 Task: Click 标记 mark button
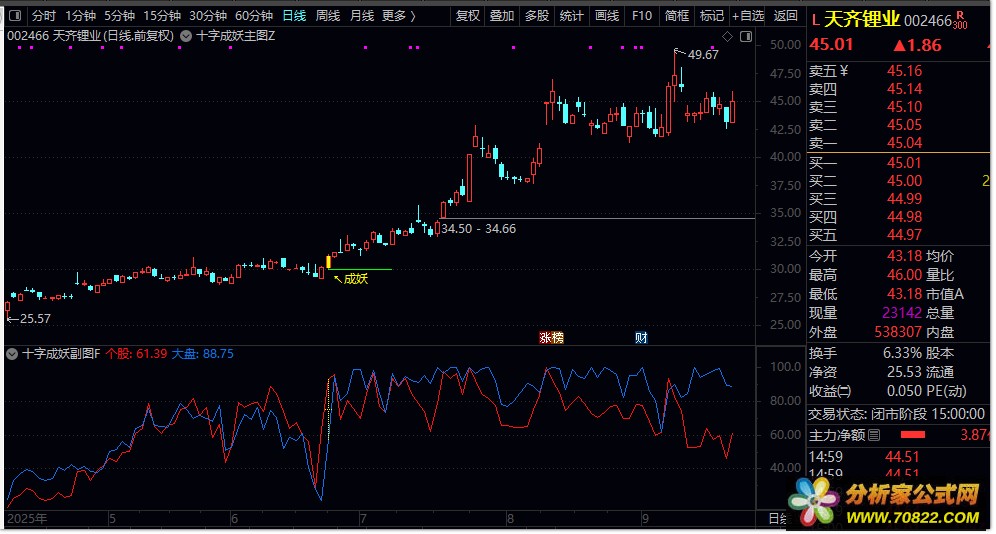[x=711, y=15]
